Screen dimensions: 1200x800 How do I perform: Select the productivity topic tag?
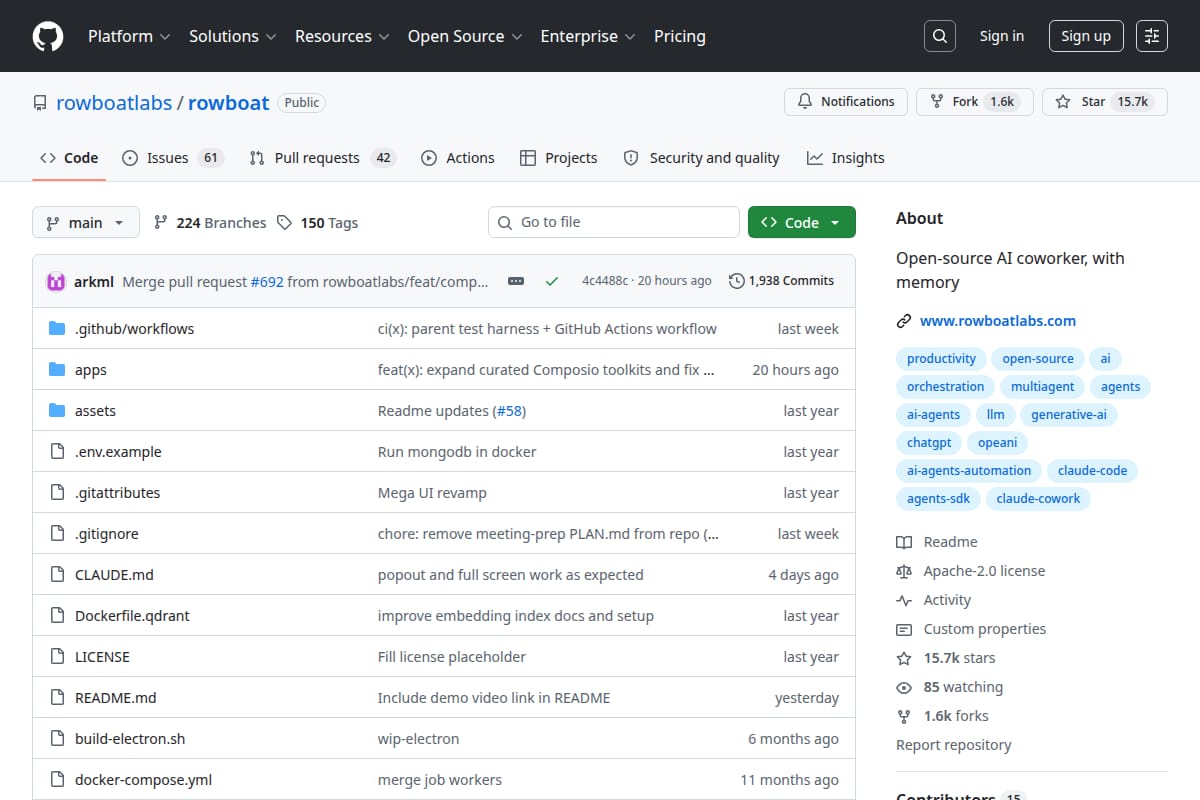(941, 359)
